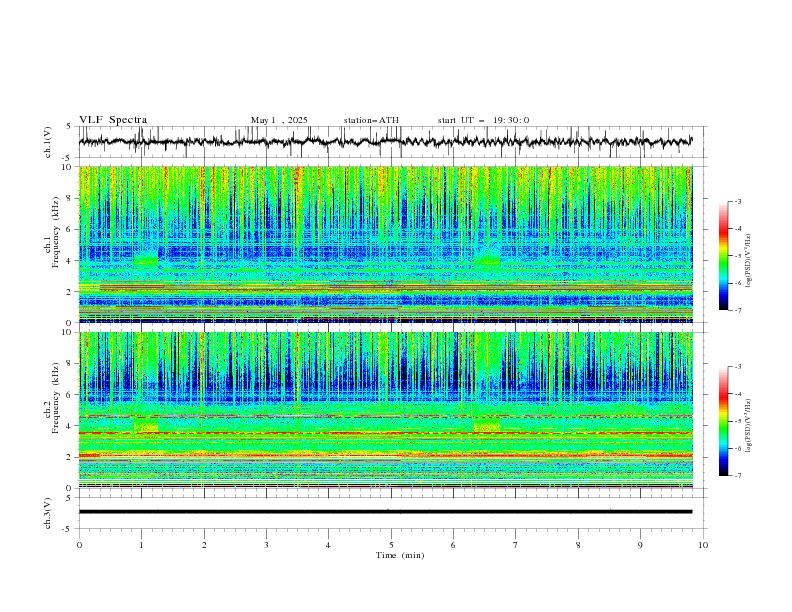Click the Time (min) axis title
792x612 pixels.
(x=400, y=555)
